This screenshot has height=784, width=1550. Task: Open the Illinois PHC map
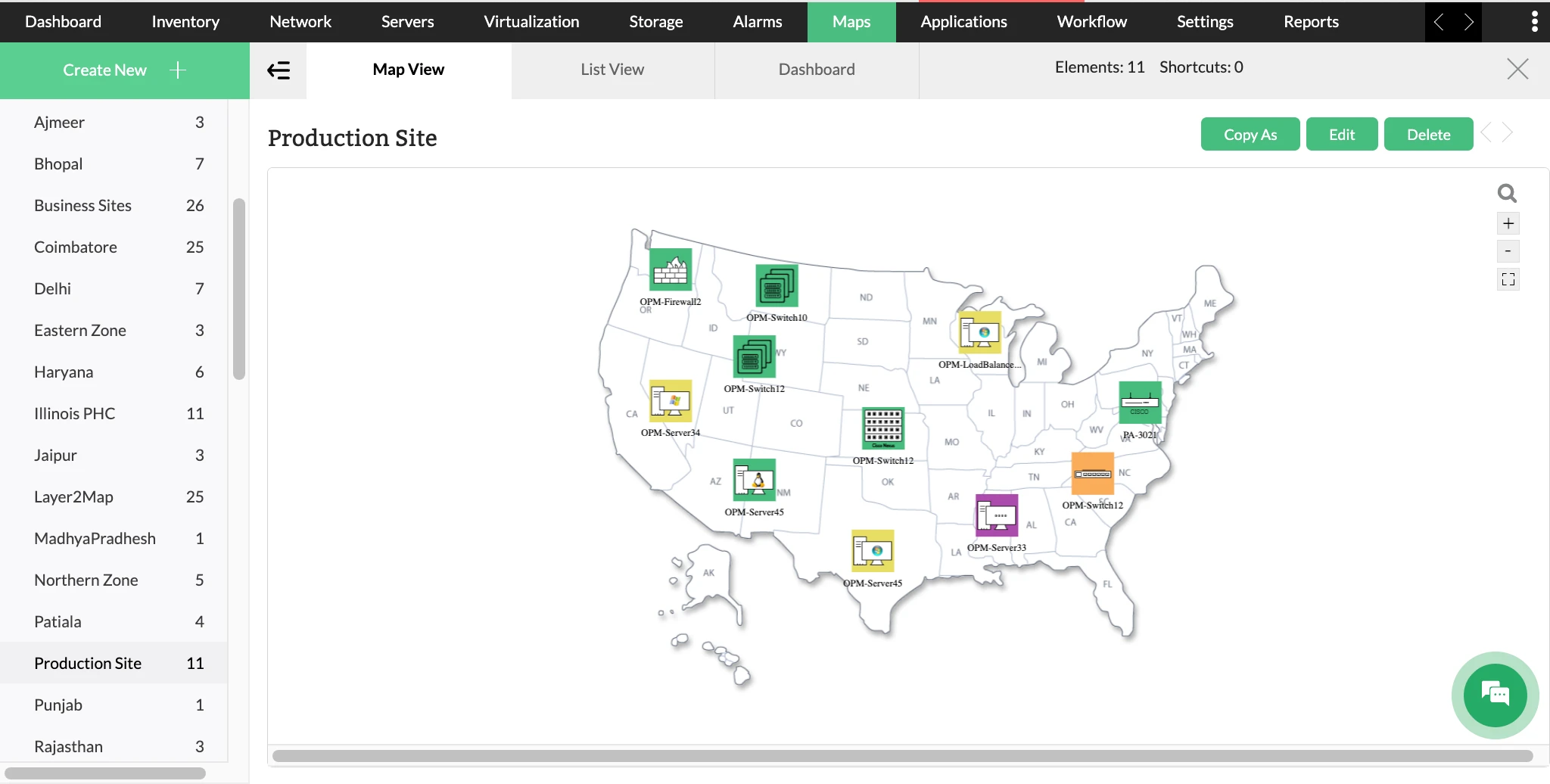point(114,413)
